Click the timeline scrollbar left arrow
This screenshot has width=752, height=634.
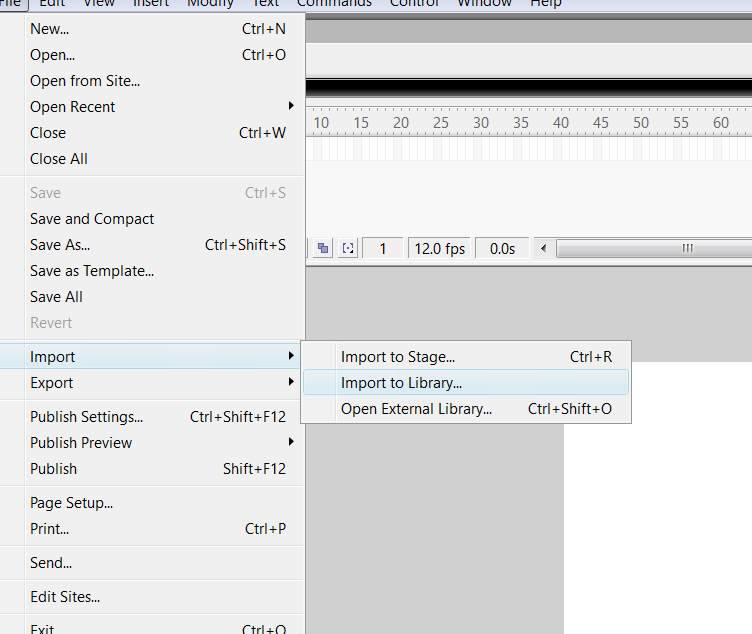(x=543, y=248)
